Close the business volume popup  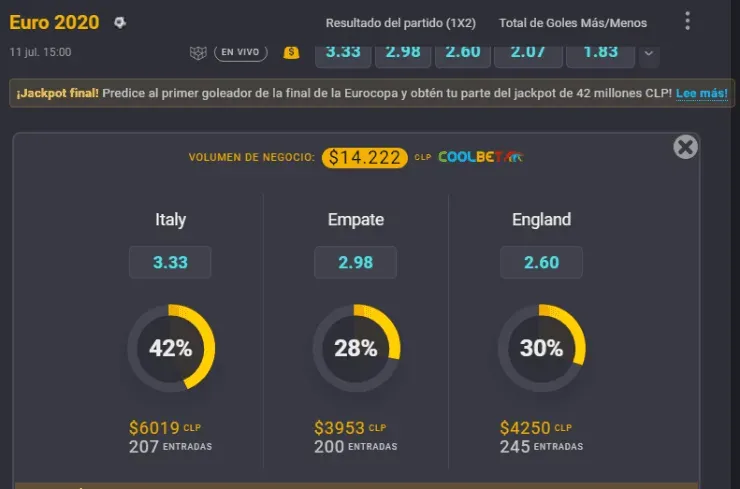click(685, 148)
